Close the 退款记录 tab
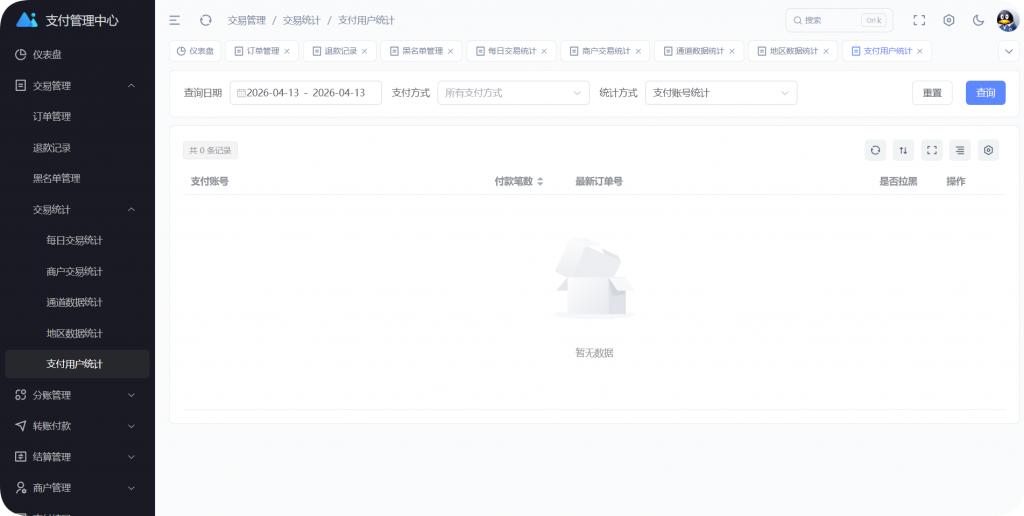 tap(364, 51)
